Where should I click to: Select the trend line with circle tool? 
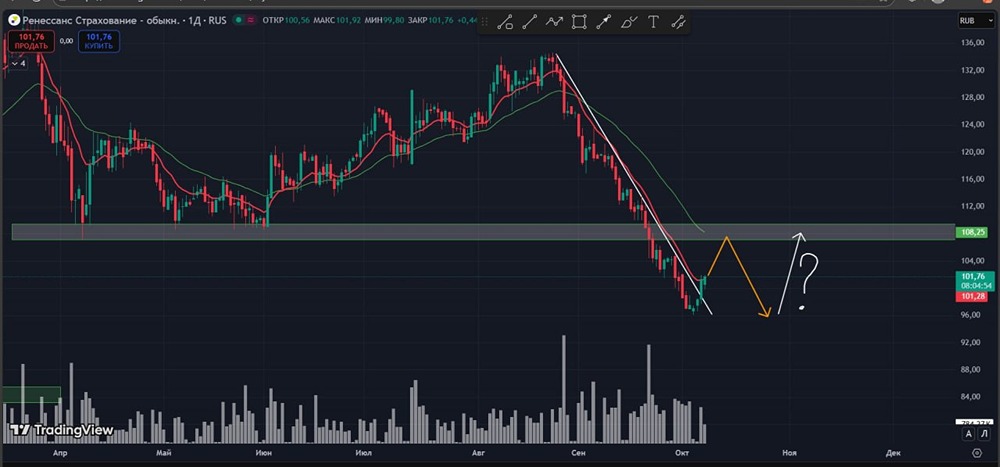505,22
